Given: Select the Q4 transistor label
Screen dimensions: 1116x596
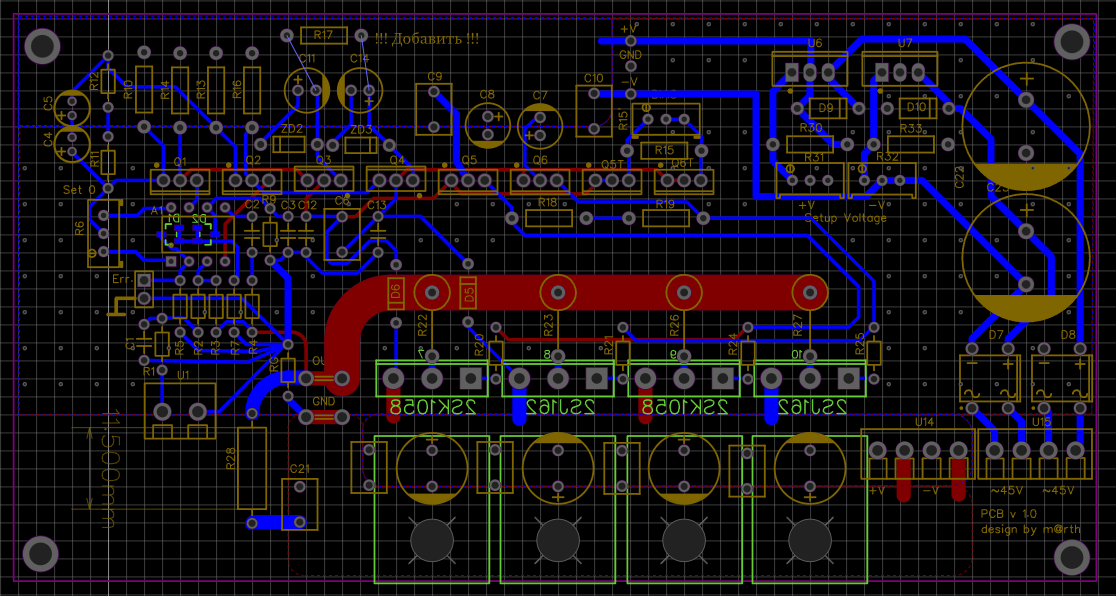Looking at the screenshot, I should (x=396, y=161).
